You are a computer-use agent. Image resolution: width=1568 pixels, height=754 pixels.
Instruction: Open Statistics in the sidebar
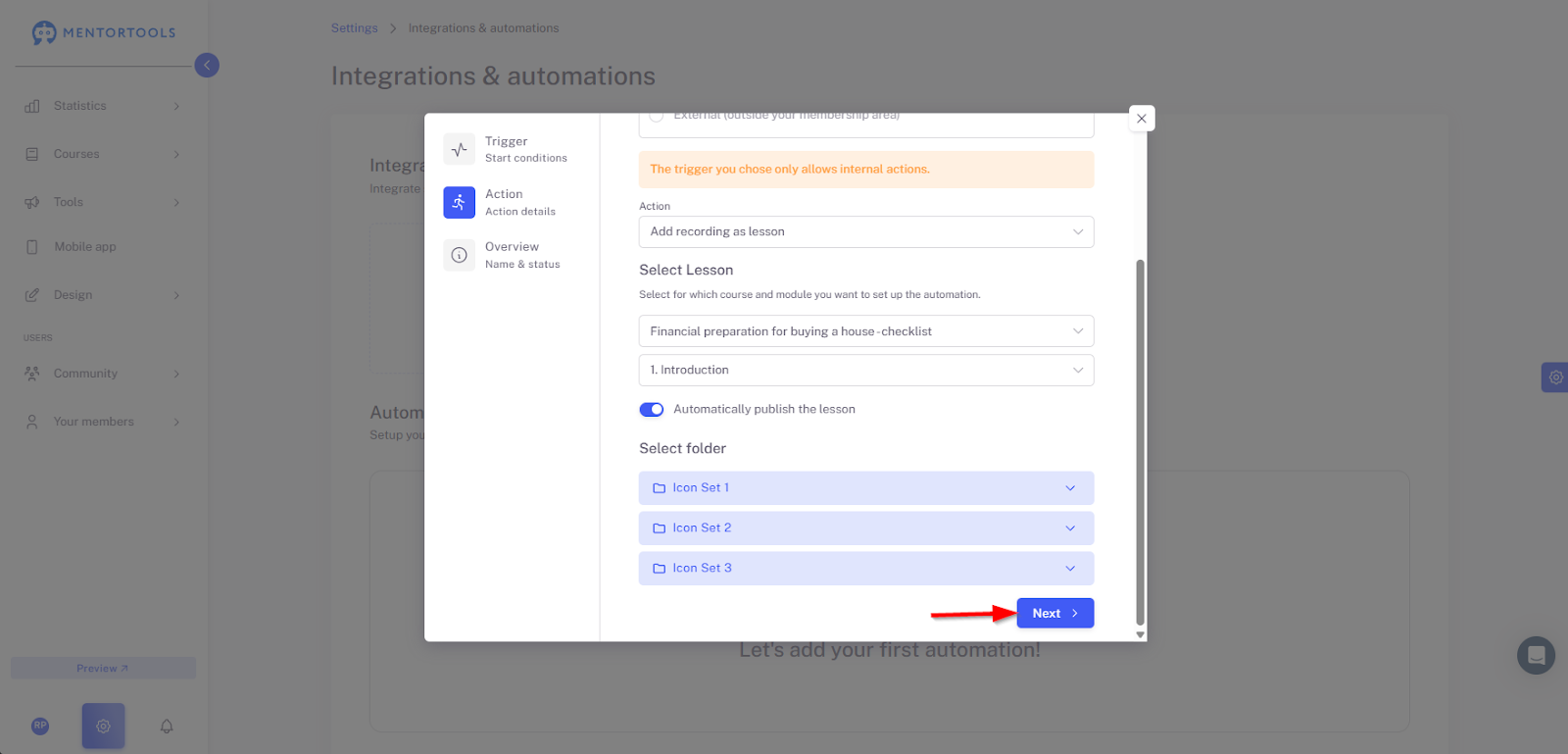point(80,106)
